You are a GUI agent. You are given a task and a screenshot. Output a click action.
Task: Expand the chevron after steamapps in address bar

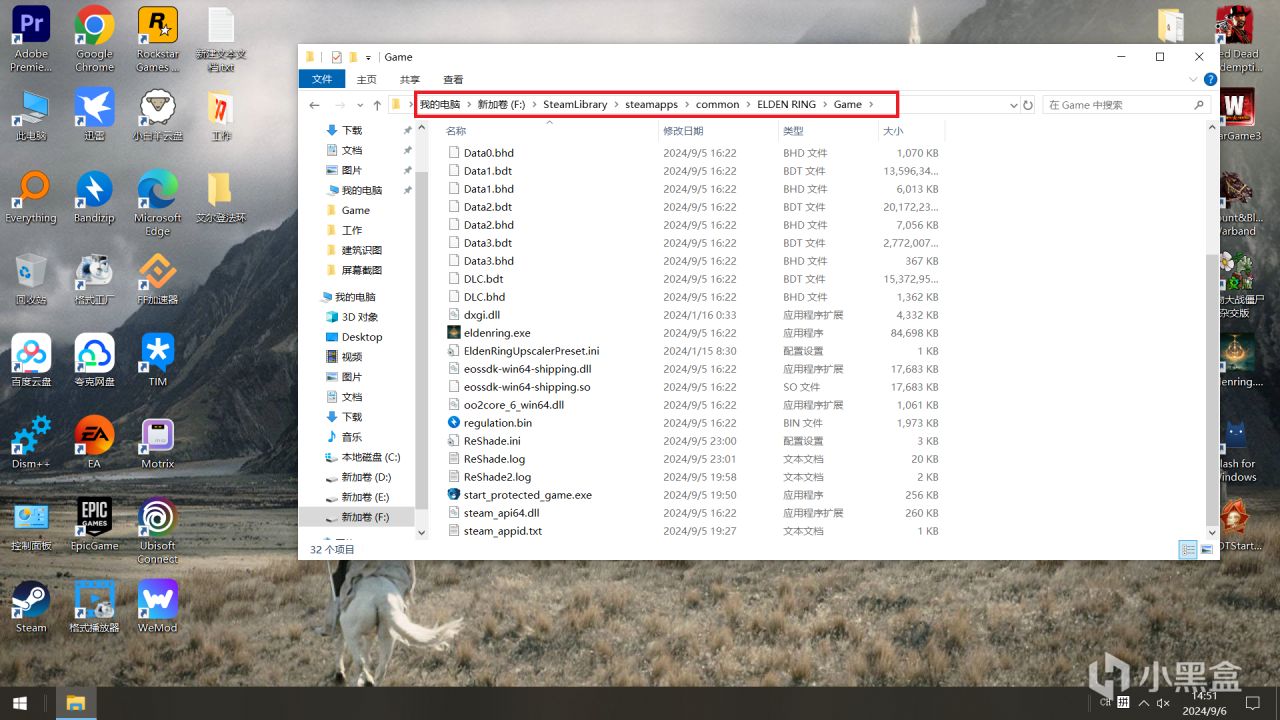(x=687, y=105)
